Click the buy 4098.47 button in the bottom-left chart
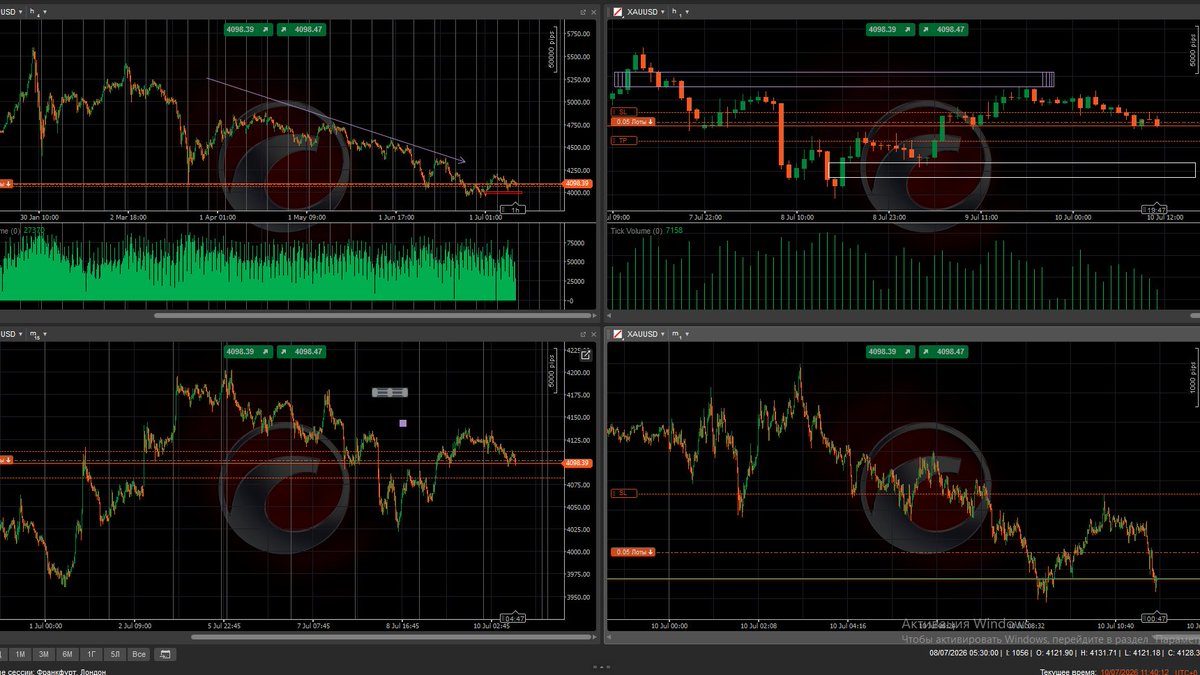The image size is (1200, 675). point(302,352)
